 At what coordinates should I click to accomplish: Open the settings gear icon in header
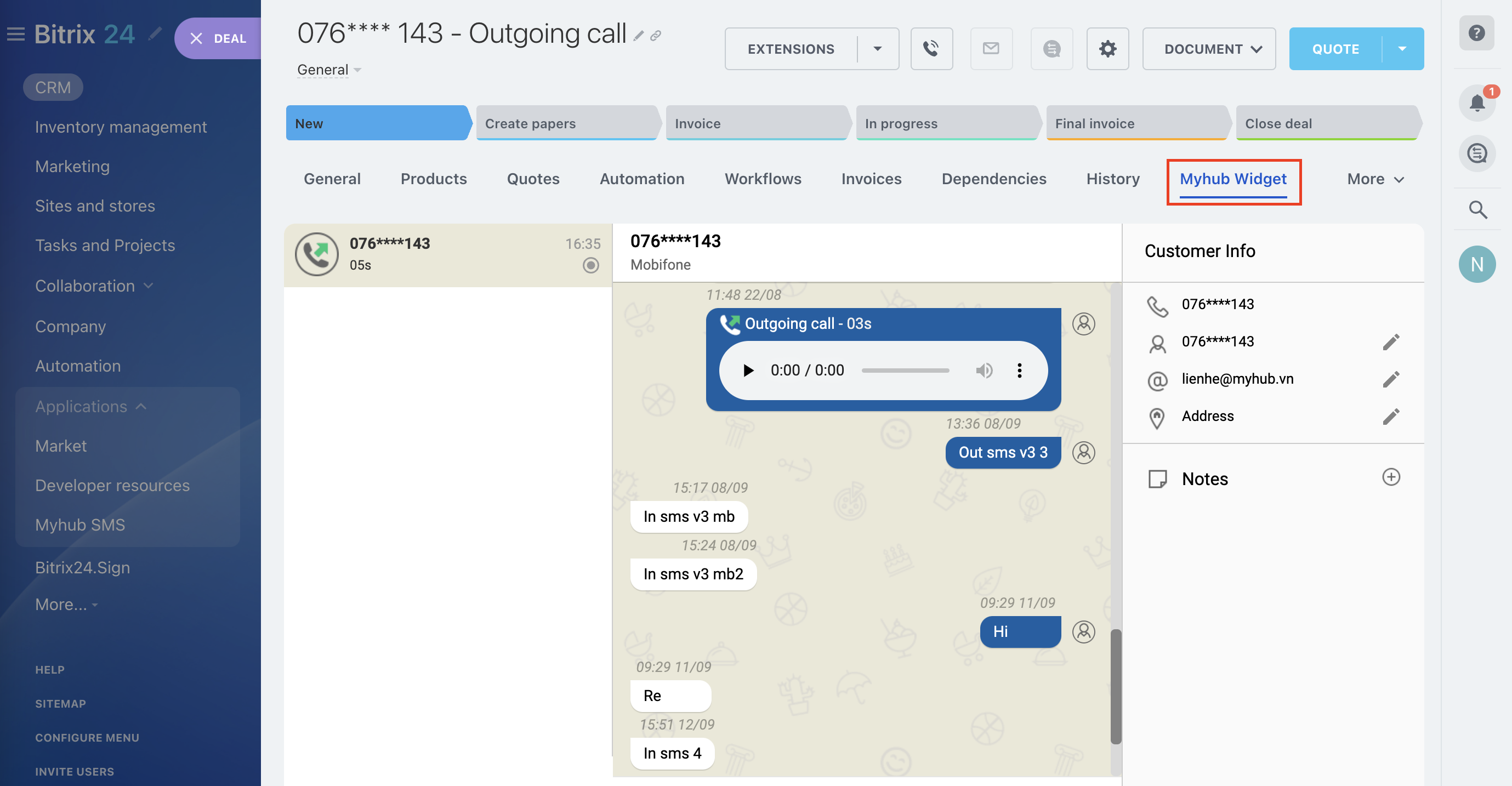[1107, 49]
